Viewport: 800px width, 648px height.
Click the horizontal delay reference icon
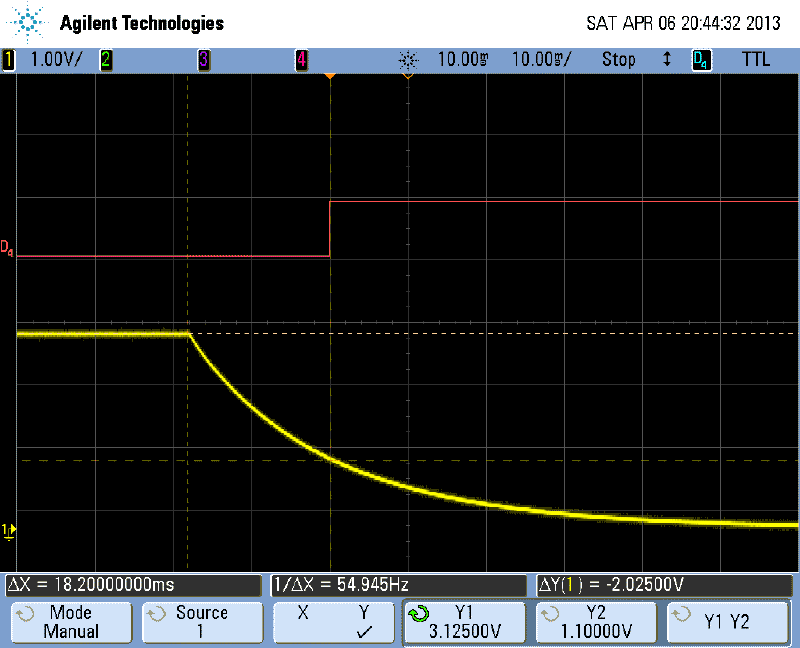[408, 60]
